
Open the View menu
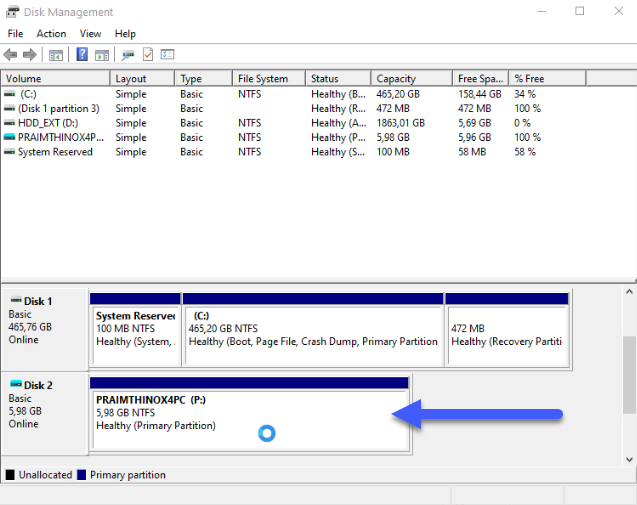90,34
